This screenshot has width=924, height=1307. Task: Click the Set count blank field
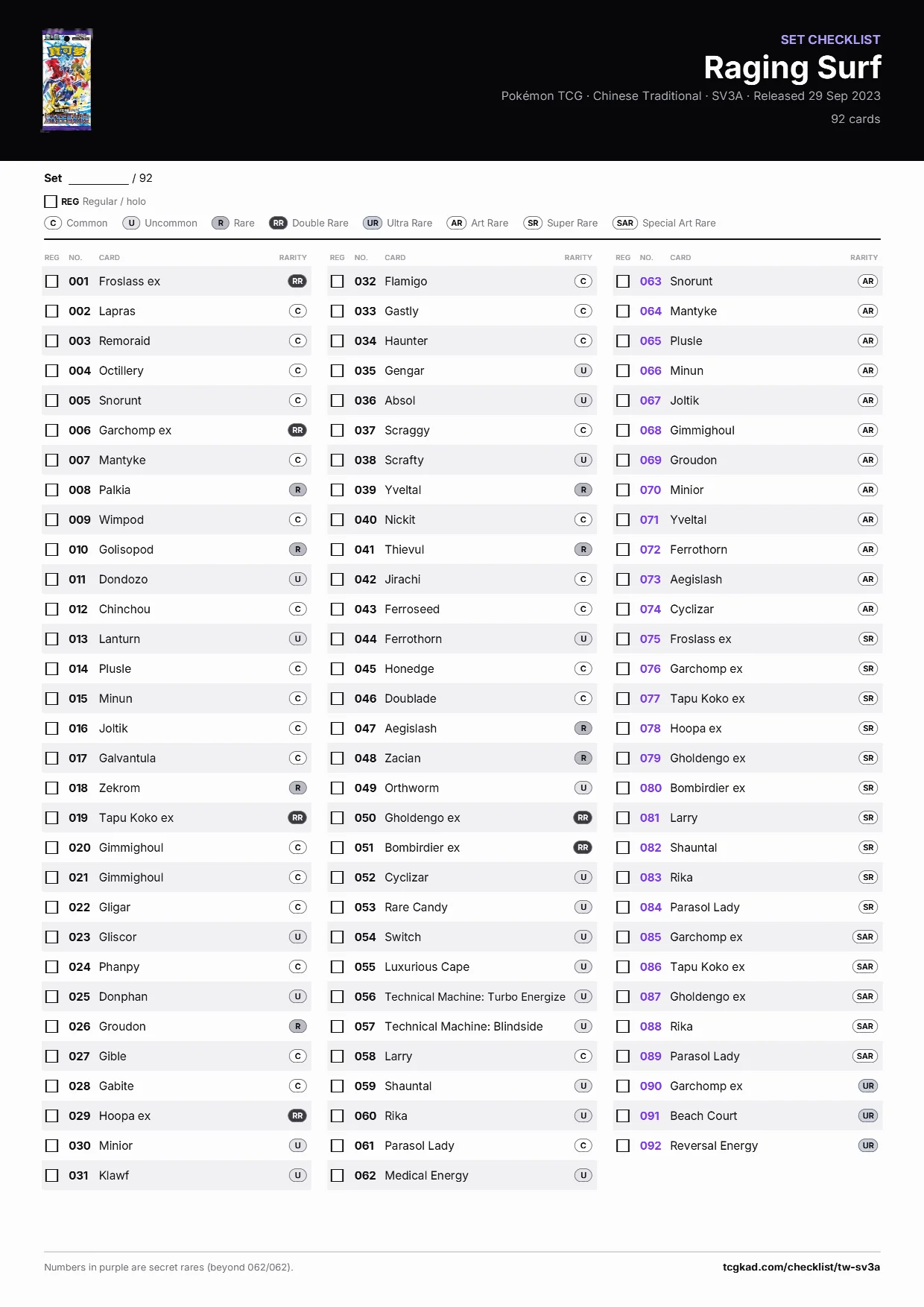point(98,179)
